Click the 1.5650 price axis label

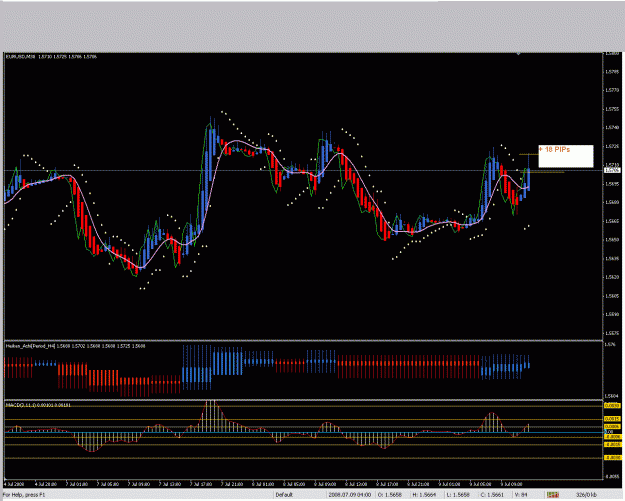[612, 240]
